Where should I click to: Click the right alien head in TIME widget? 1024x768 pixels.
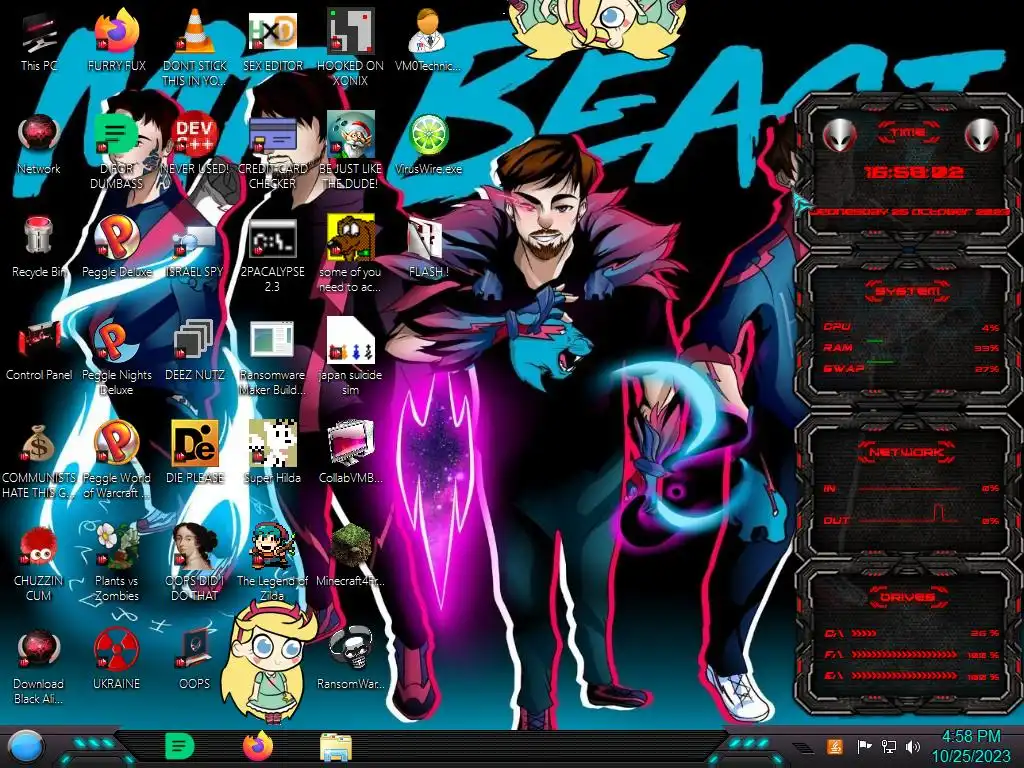coord(981,136)
